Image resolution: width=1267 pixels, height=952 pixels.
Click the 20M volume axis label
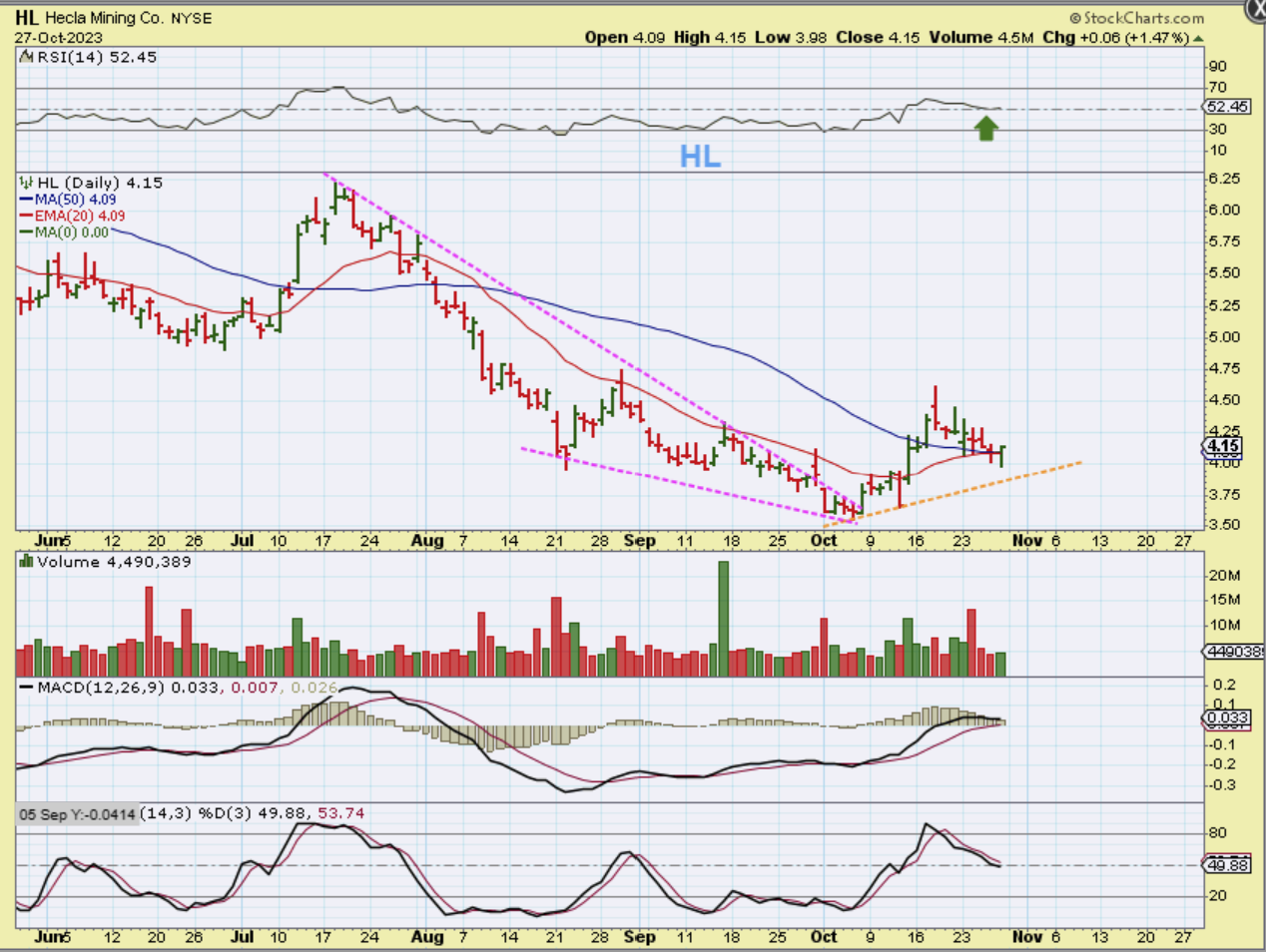[x=1225, y=575]
